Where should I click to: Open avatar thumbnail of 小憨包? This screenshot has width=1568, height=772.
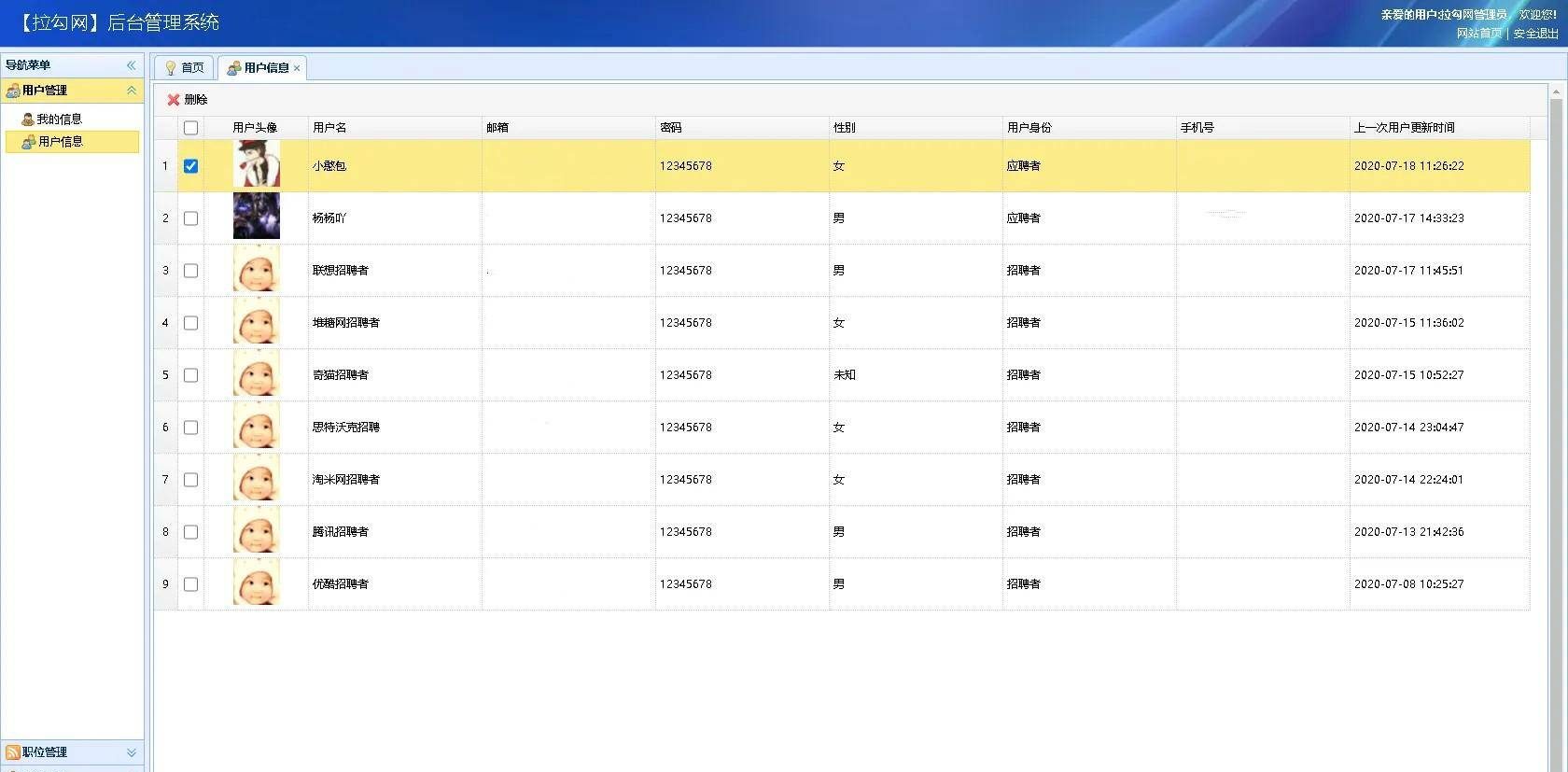[257, 165]
